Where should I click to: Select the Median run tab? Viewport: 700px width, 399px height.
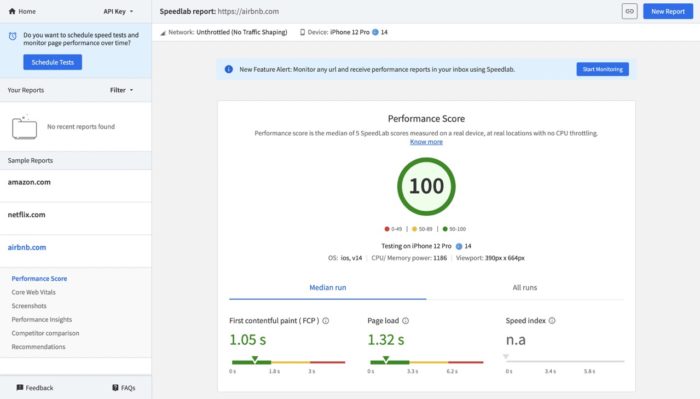coord(328,287)
